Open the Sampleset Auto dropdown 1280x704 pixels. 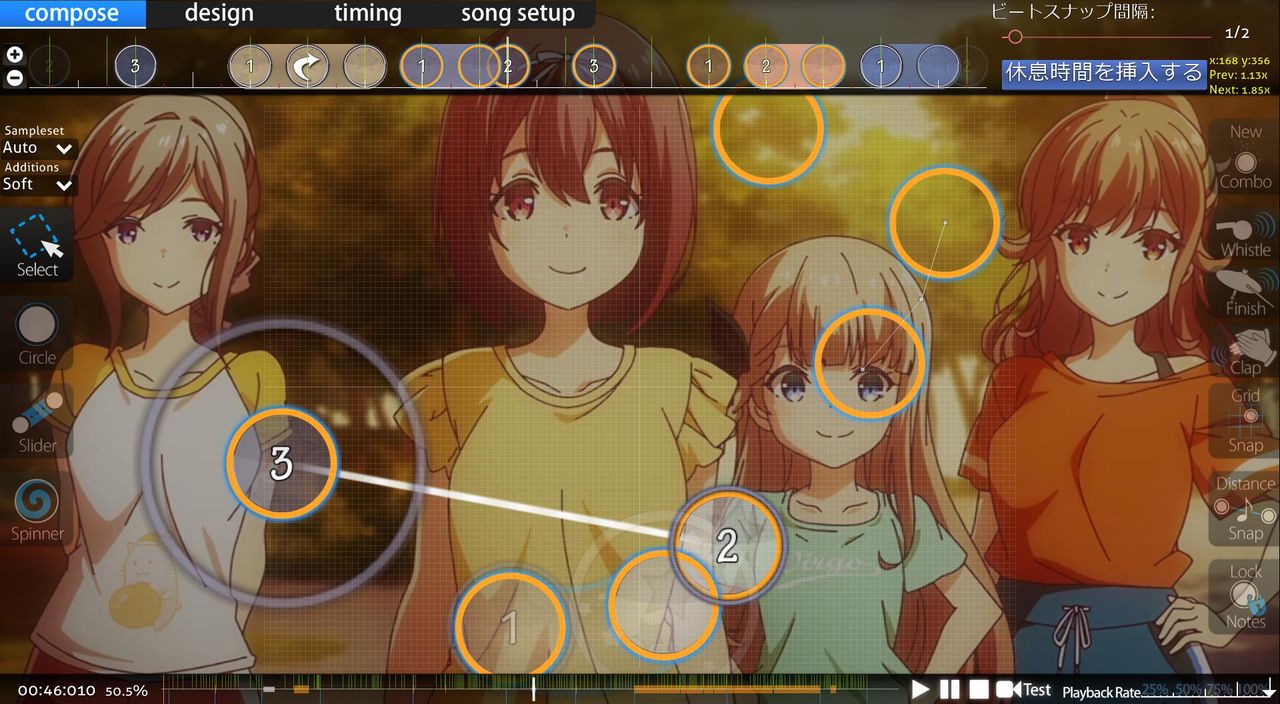tap(35, 147)
